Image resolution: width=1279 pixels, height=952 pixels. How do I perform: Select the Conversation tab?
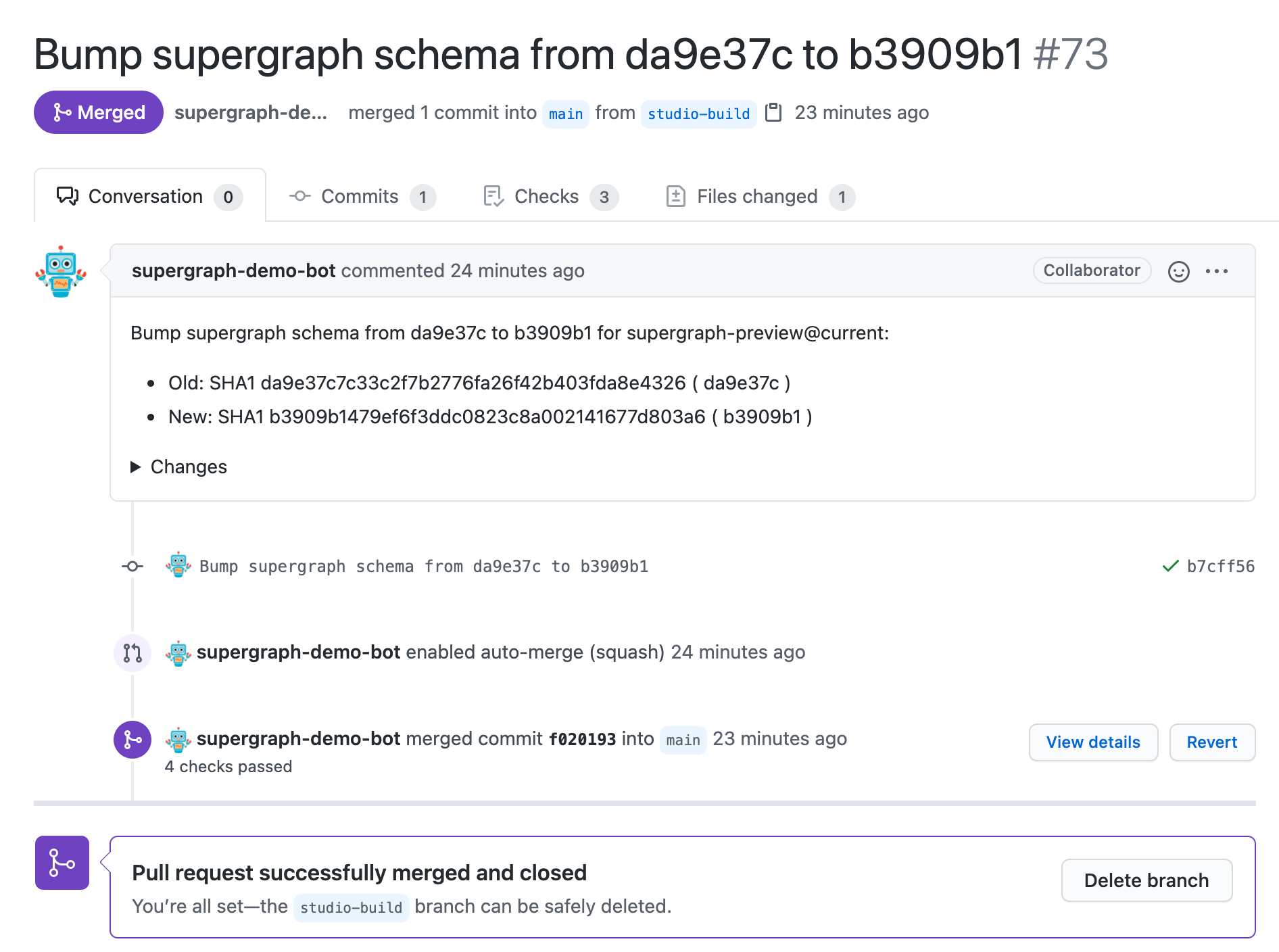[149, 197]
